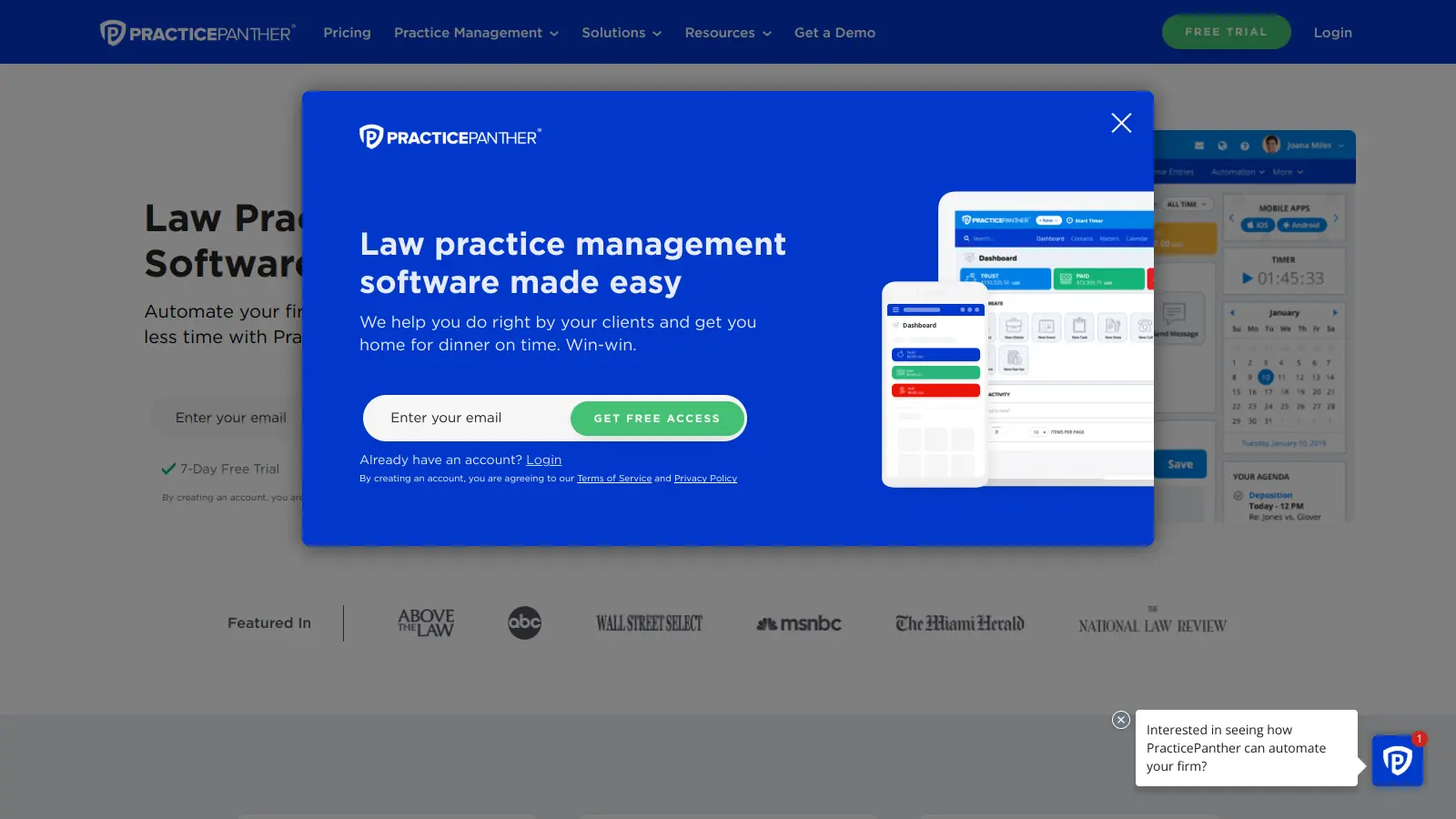This screenshot has height=819, width=1456.
Task: Click the PracticePanther logo in the navbar
Action: [x=197, y=31]
